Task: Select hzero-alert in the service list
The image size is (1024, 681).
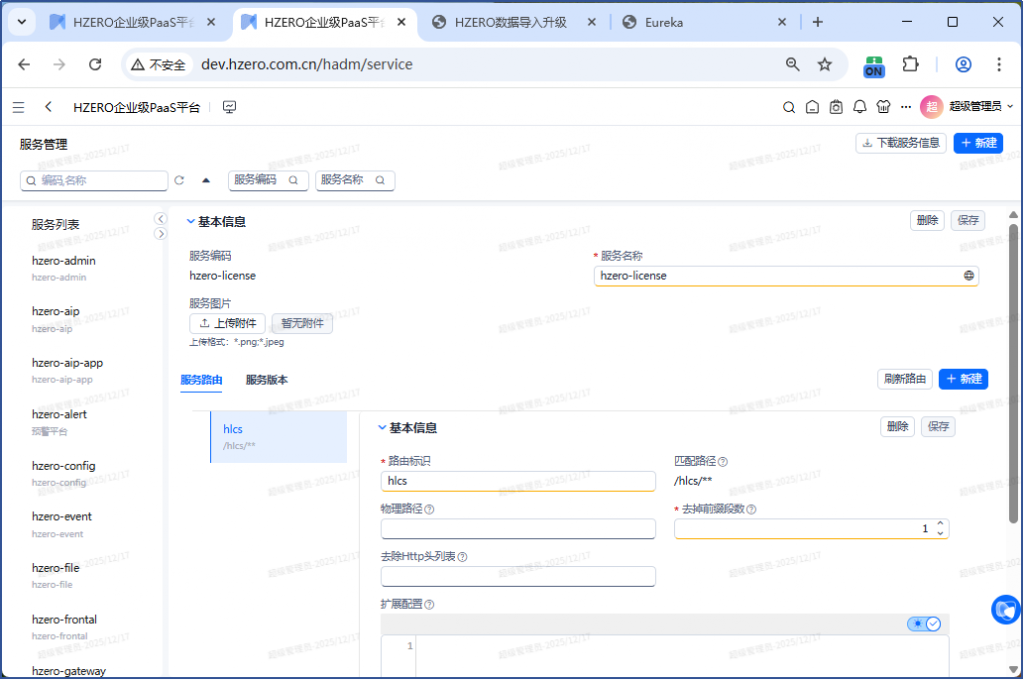Action: pyautogui.click(x=59, y=414)
